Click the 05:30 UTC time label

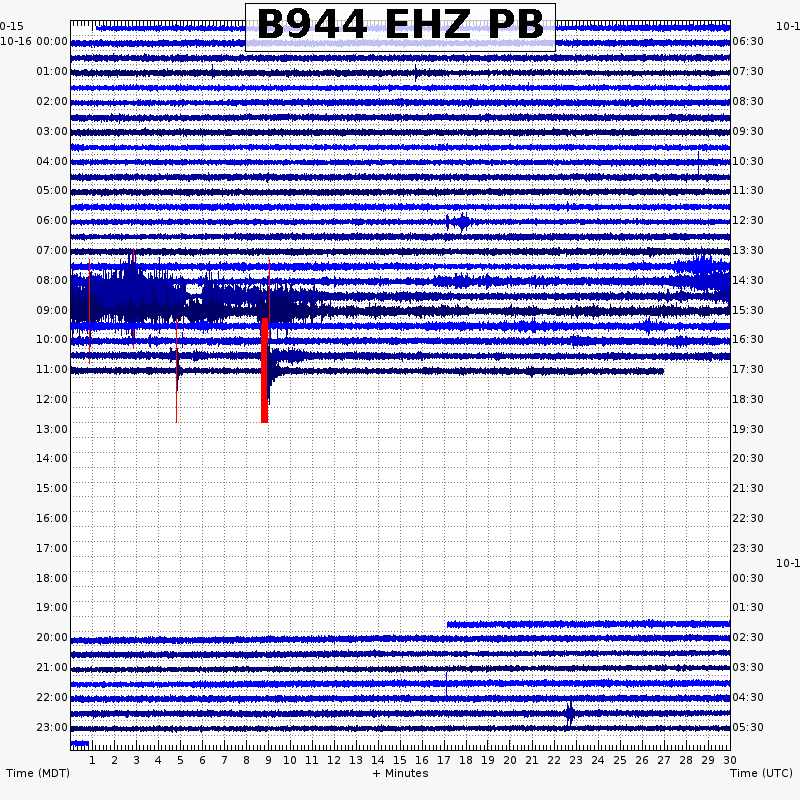(748, 727)
